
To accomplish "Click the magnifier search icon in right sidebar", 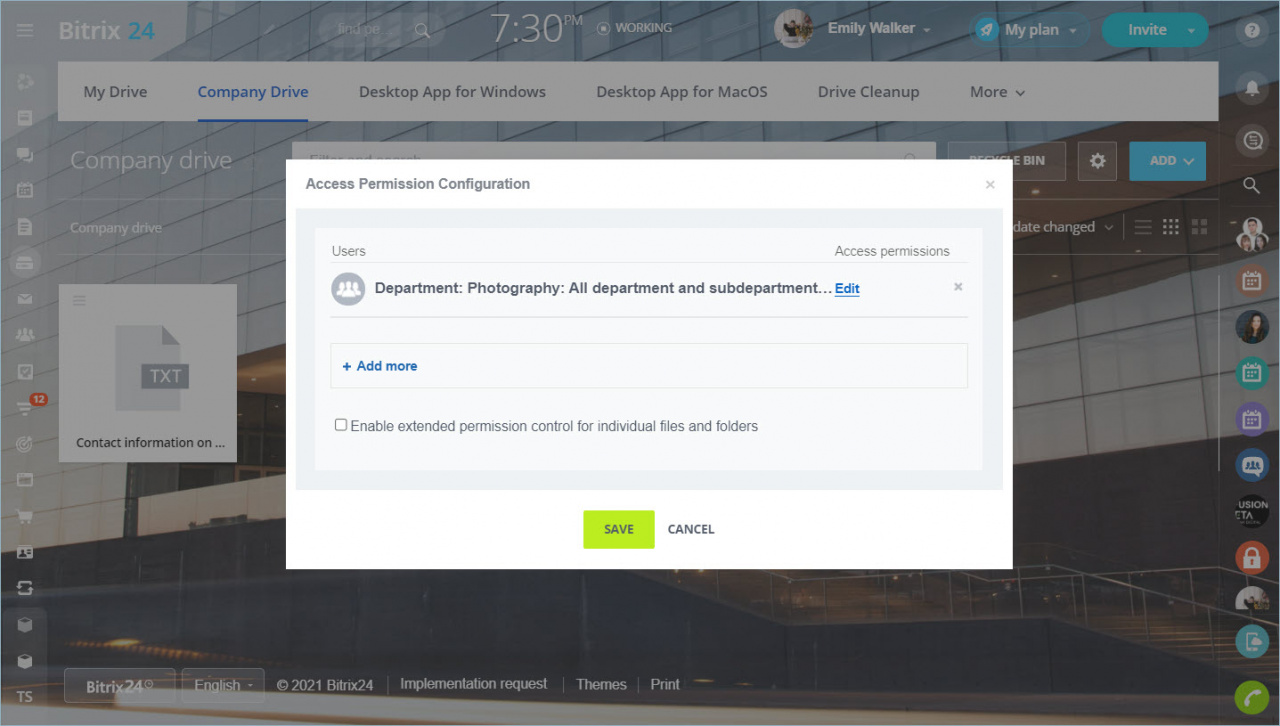I will pos(1252,185).
